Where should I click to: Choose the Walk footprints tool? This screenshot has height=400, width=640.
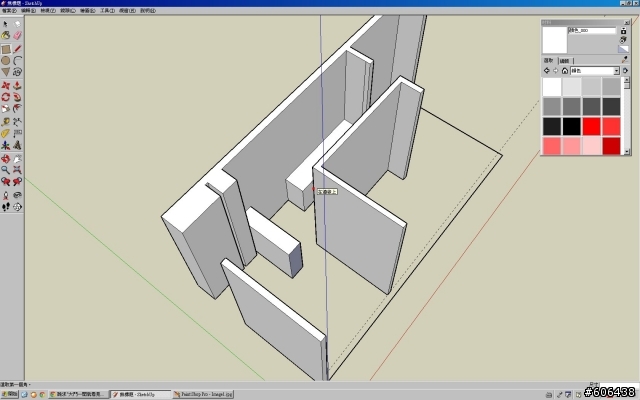click(x=5, y=207)
